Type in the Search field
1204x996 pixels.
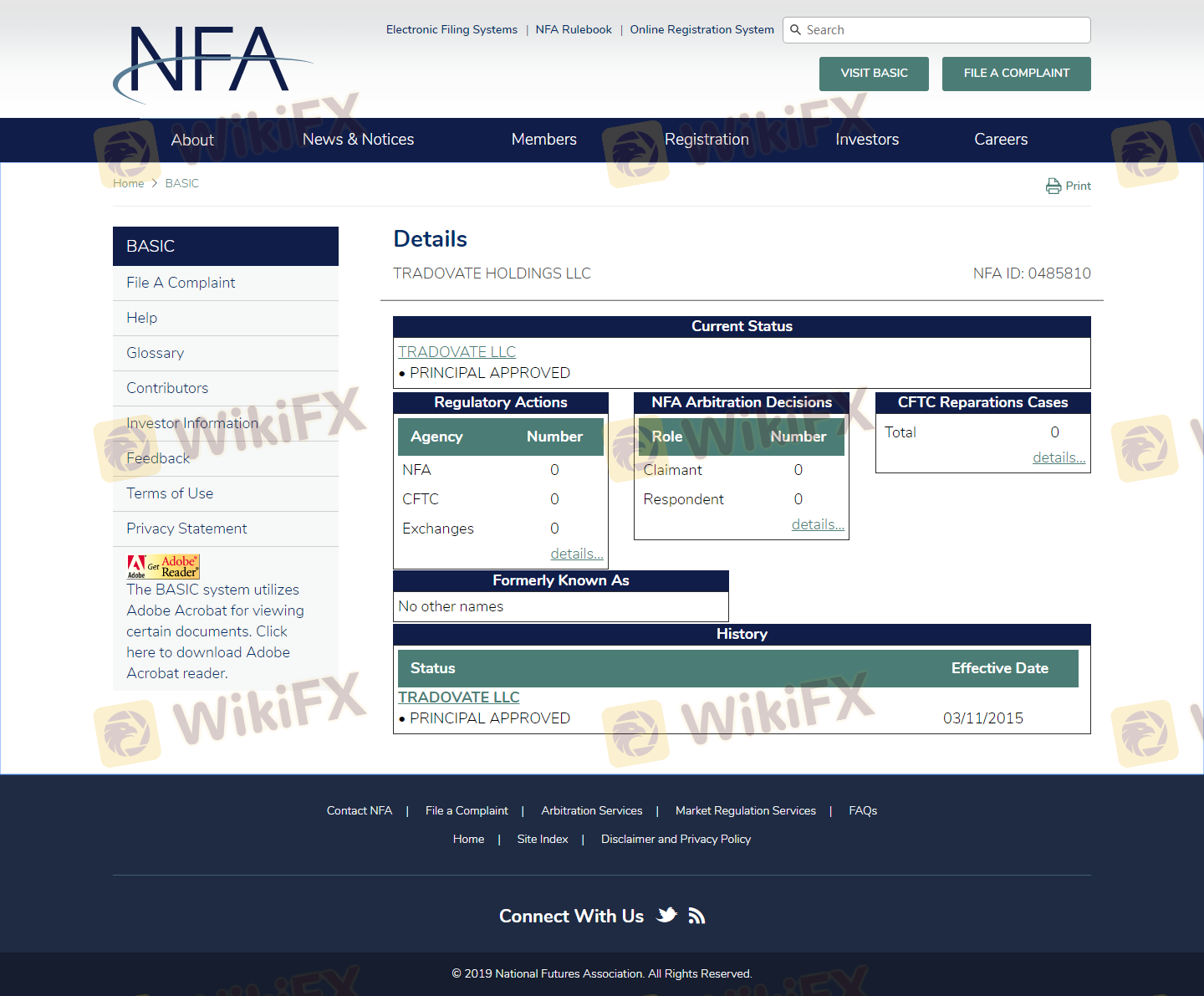[x=945, y=30]
